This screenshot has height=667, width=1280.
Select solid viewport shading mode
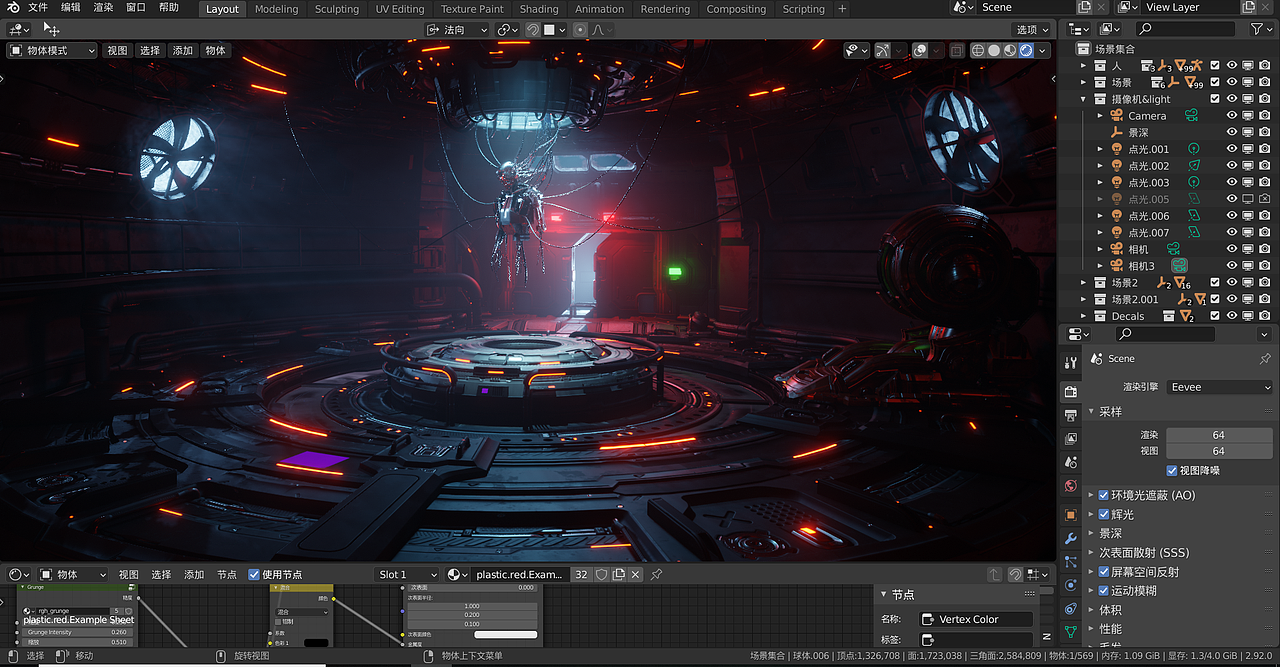point(995,50)
